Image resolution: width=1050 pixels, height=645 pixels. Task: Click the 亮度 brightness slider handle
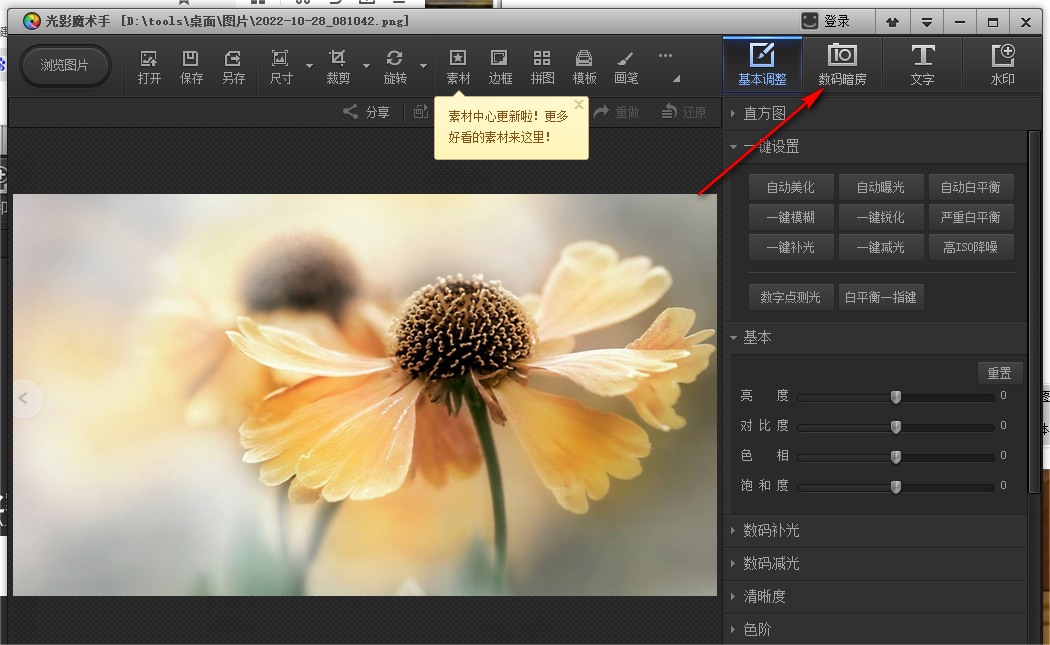(896, 397)
